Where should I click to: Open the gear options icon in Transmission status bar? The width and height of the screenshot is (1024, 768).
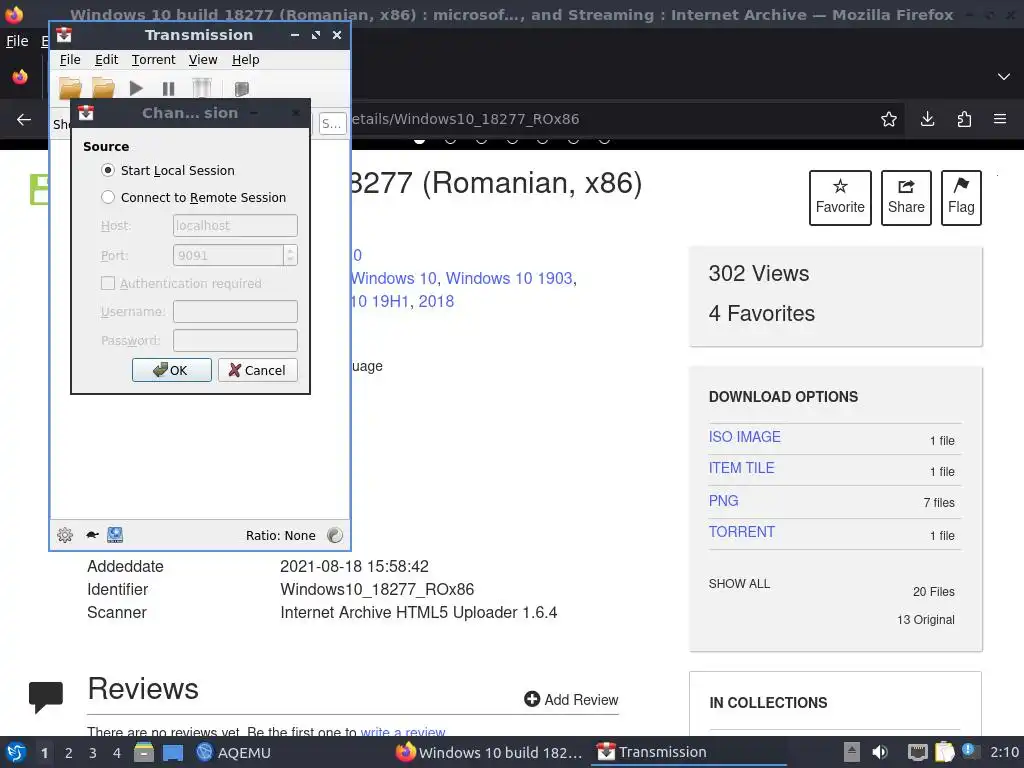point(65,535)
